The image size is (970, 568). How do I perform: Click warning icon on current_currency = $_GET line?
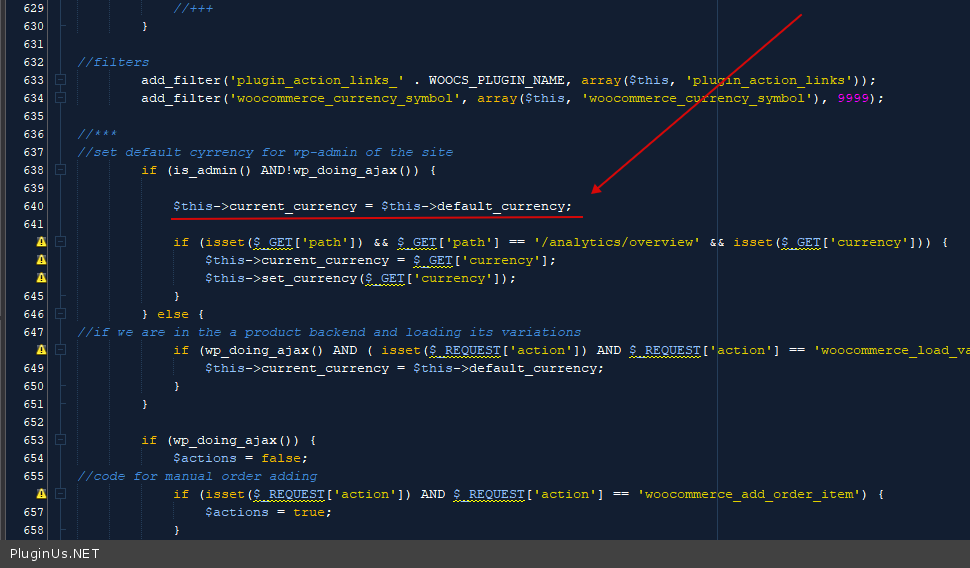pyautogui.click(x=41, y=260)
